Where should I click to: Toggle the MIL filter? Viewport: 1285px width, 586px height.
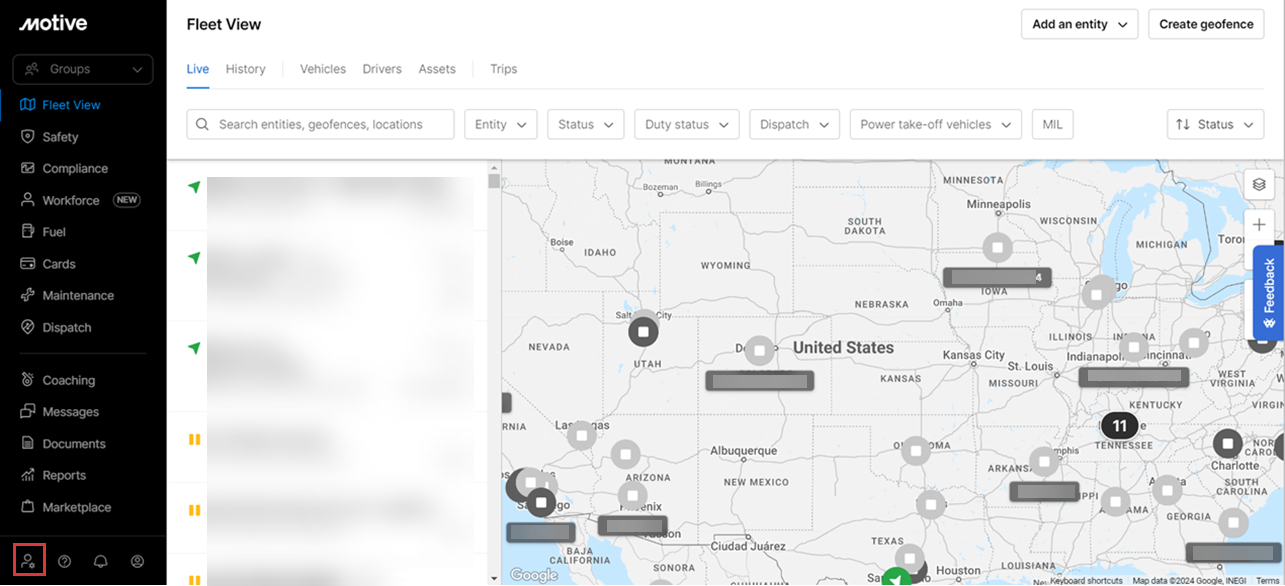click(x=1052, y=125)
